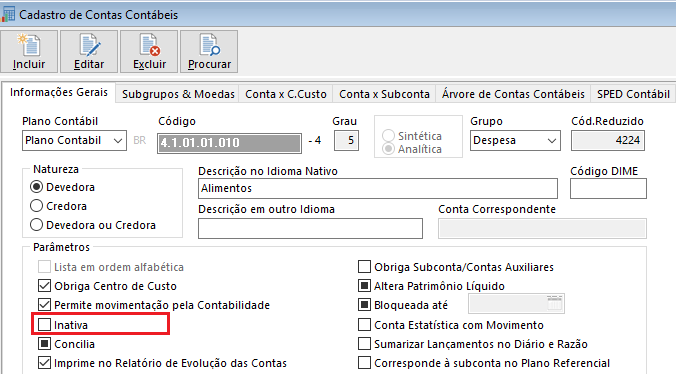This screenshot has height=374, width=676.
Task: Select the Sintética radio button
Action: coord(388,136)
